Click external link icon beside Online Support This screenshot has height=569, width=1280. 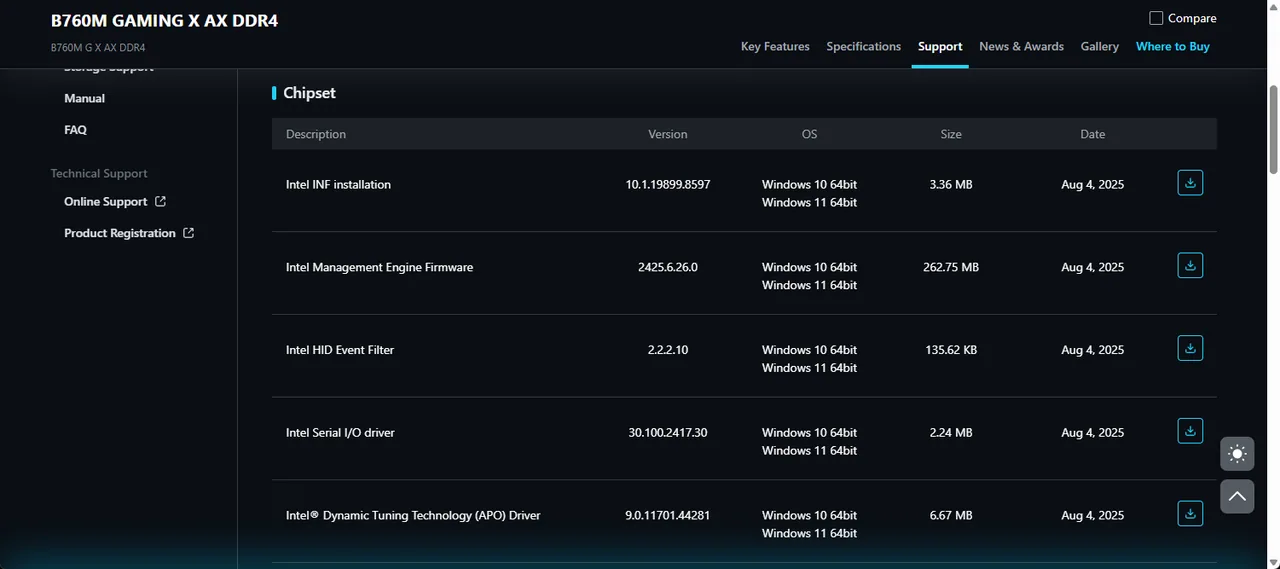(x=160, y=201)
